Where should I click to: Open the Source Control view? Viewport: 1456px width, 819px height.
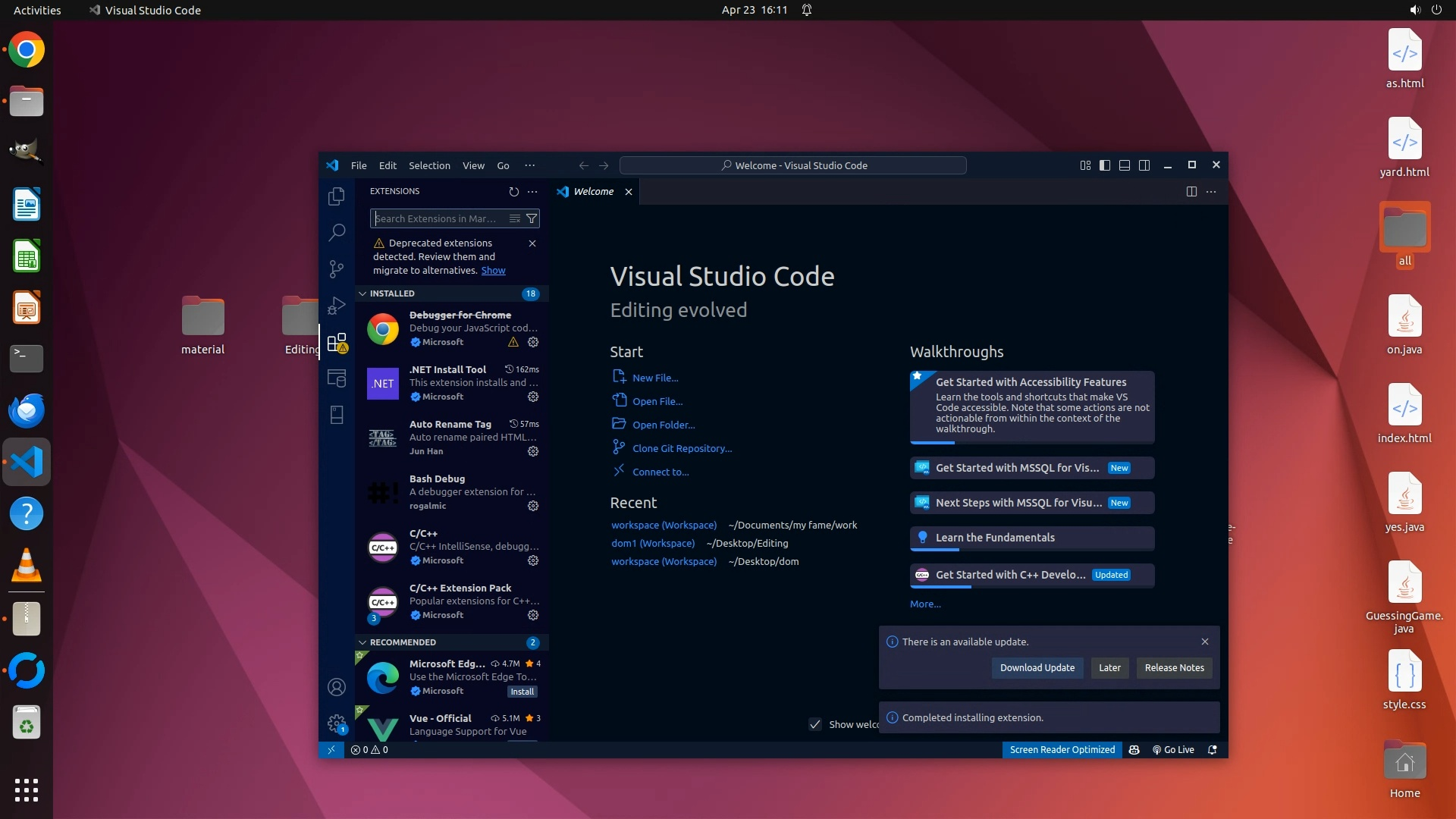337,268
